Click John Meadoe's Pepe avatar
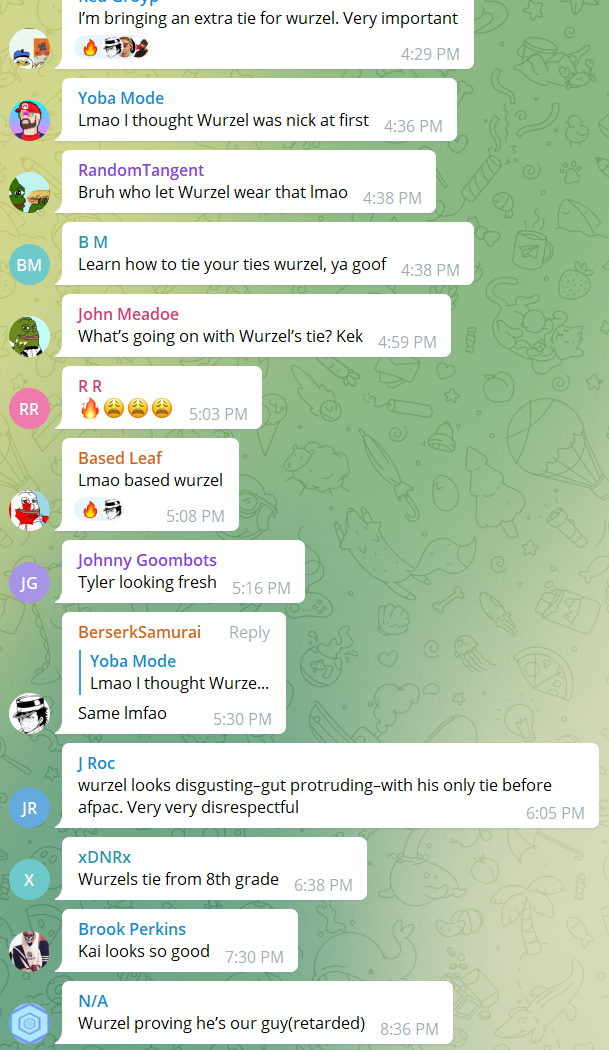Image resolution: width=609 pixels, height=1050 pixels. click(x=29, y=337)
